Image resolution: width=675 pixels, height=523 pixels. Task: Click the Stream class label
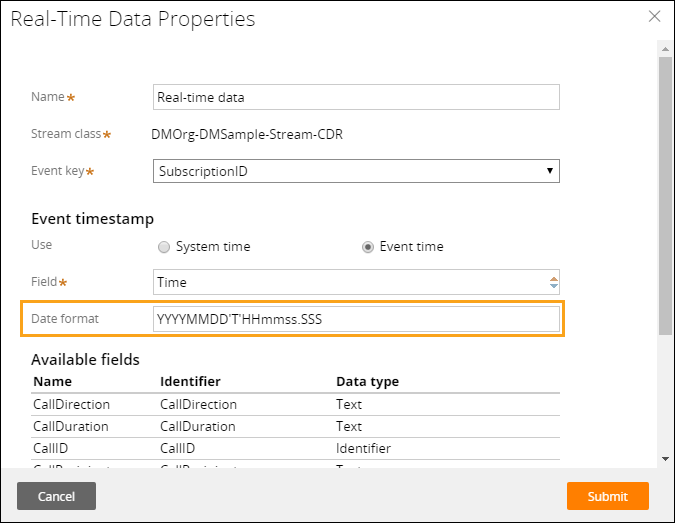(x=66, y=134)
